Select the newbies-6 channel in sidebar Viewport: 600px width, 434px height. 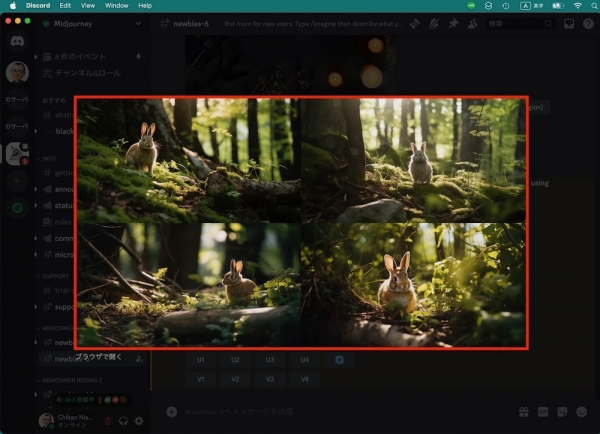tap(92, 359)
